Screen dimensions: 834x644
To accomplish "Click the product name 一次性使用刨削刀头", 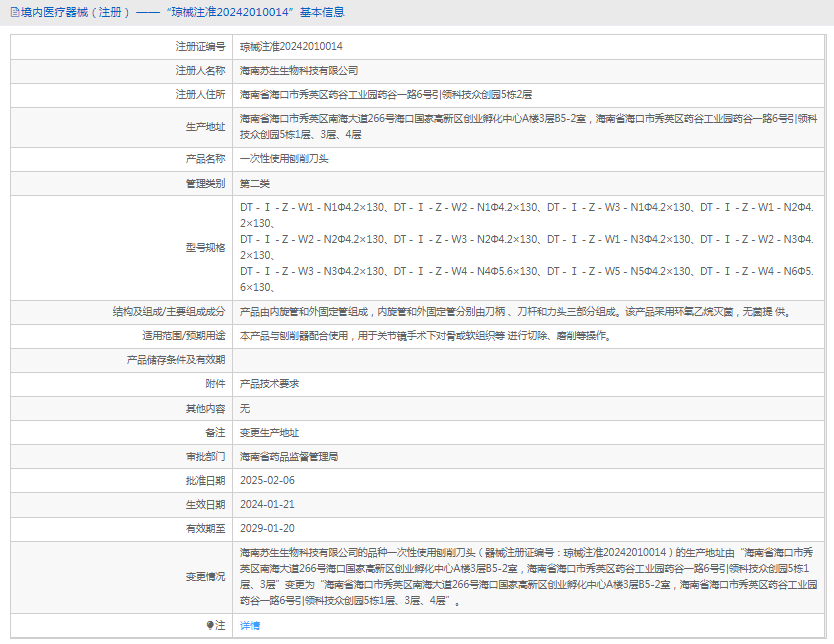I will pyautogui.click(x=284, y=158).
